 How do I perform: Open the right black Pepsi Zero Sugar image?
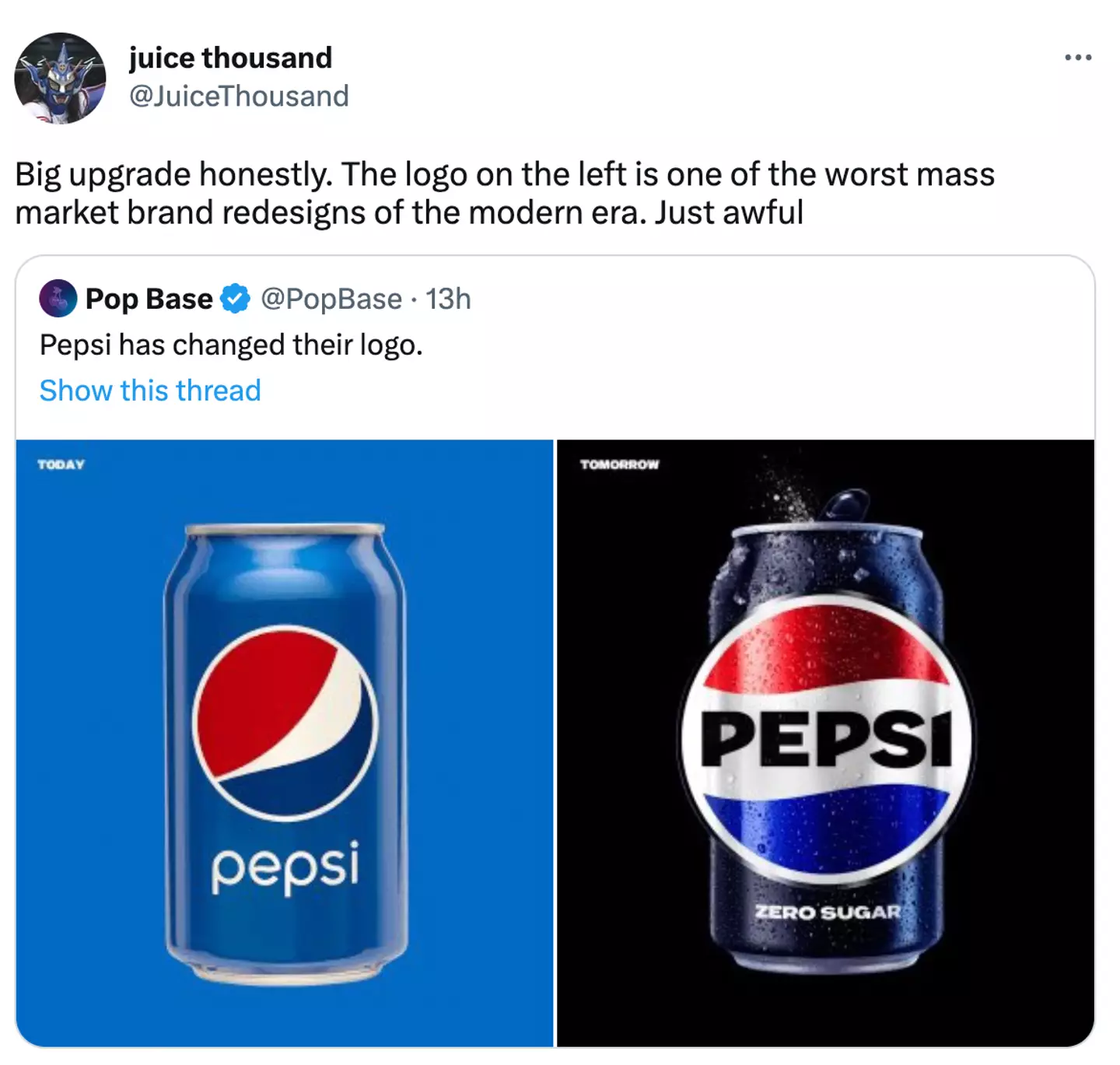[825, 743]
